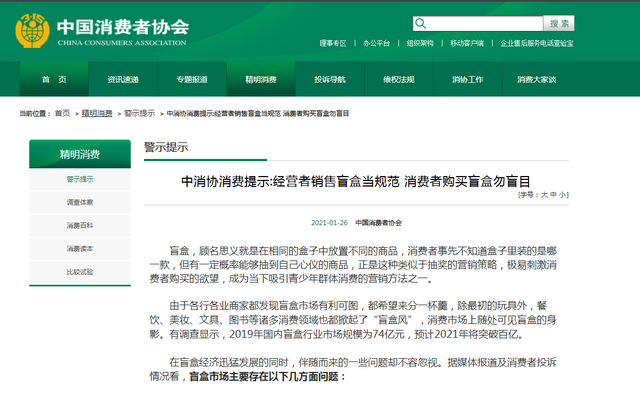Open 消协工作 in navigation bar
The width and height of the screenshot is (640, 394).
pos(468,79)
